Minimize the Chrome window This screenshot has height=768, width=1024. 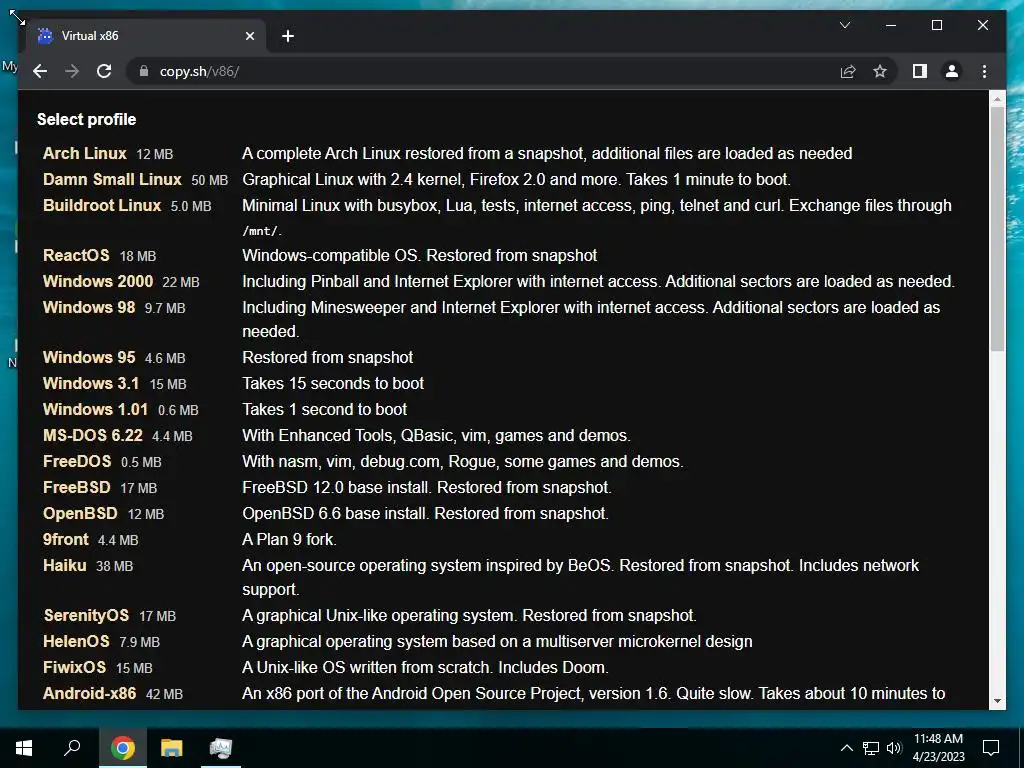click(x=891, y=25)
